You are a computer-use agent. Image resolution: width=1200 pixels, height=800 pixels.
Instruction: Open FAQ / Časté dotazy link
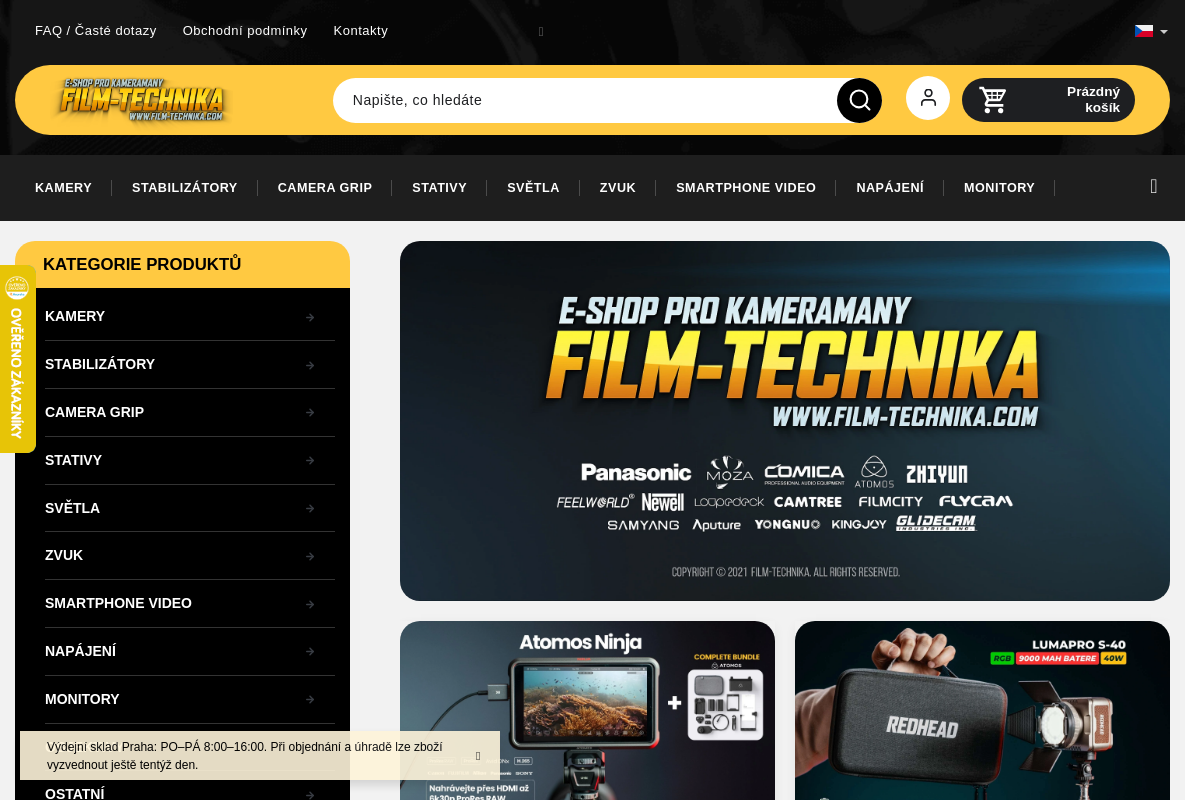(96, 31)
